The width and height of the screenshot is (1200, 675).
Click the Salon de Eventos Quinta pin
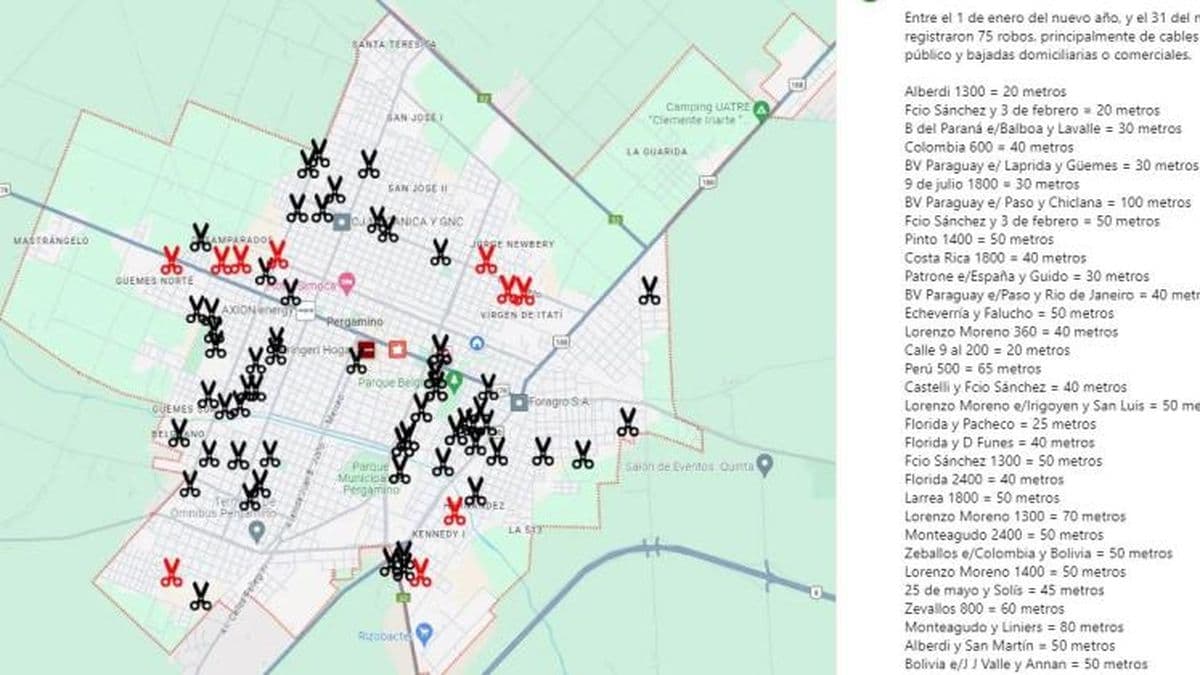click(765, 464)
